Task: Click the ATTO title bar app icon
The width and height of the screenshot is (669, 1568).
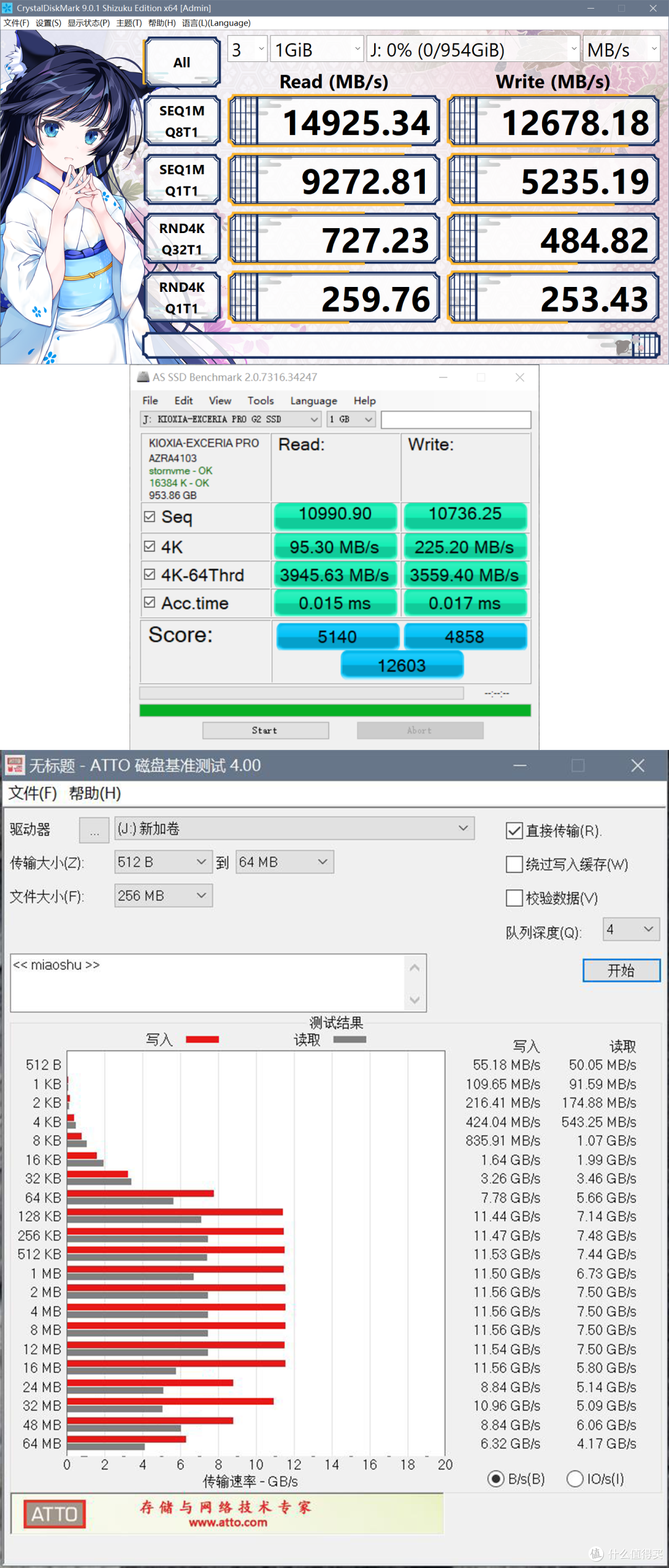Action: pos(15,765)
